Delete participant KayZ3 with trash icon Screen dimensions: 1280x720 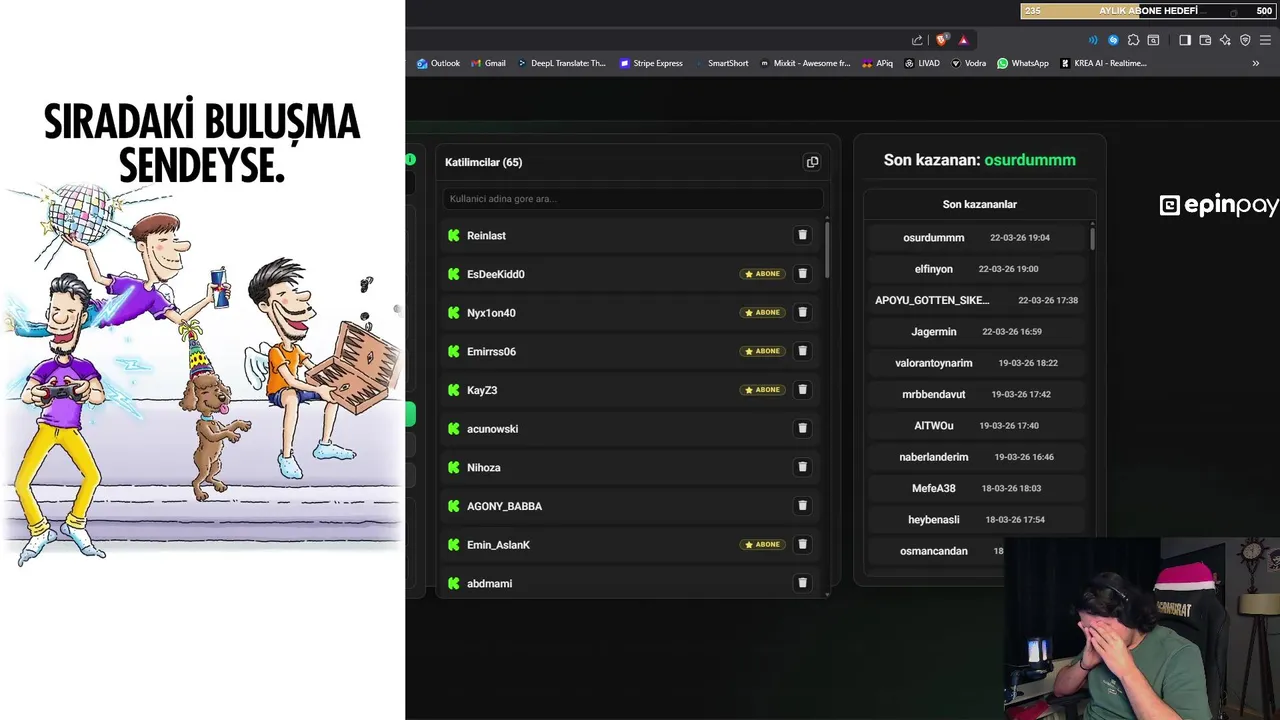(802, 390)
